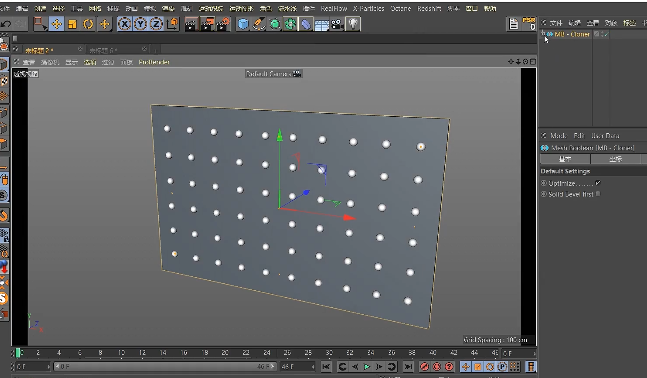This screenshot has height=378, width=647.
Task: Toggle the Optimize checkbox
Action: (x=598, y=183)
